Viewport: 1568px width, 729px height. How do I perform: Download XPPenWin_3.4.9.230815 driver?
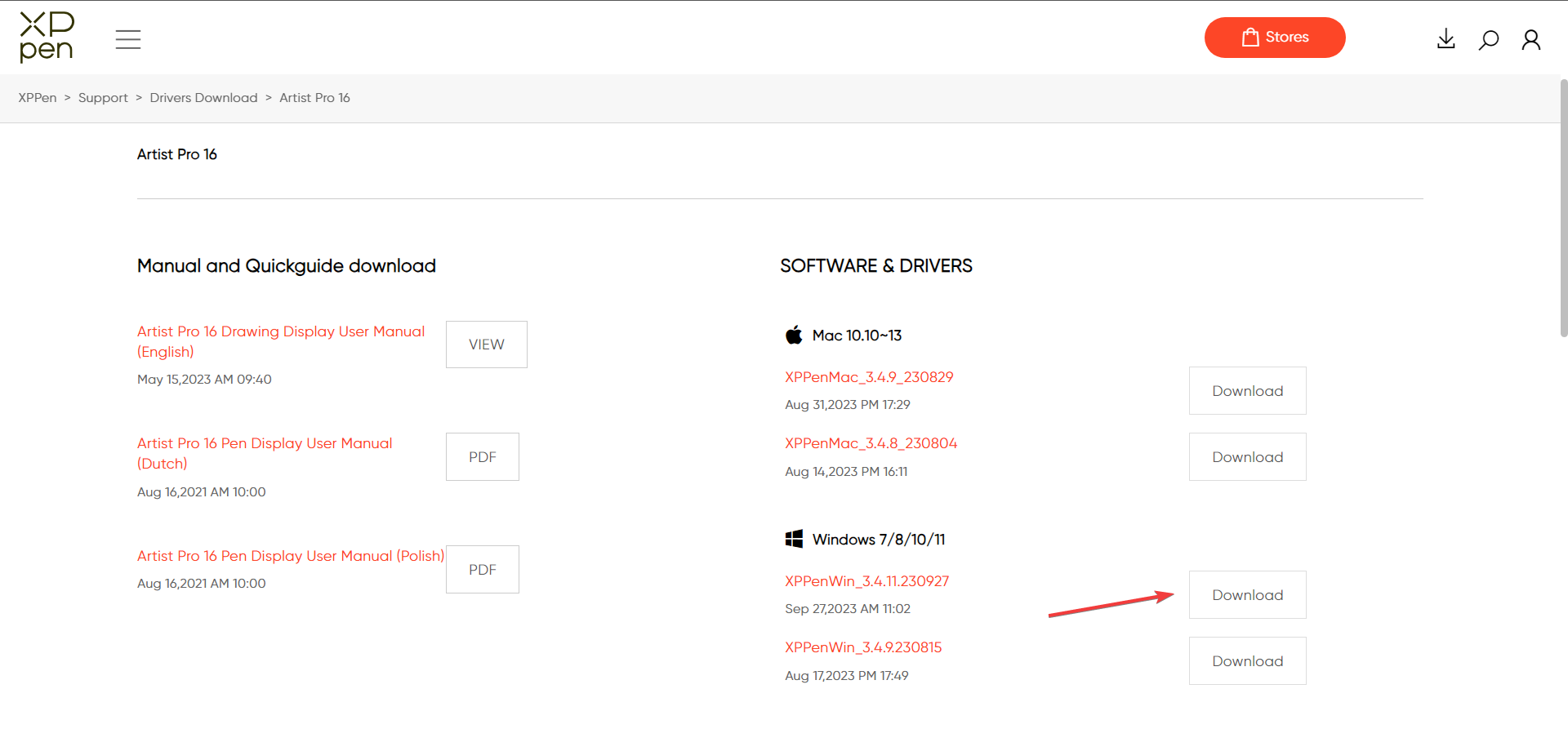tap(1248, 661)
